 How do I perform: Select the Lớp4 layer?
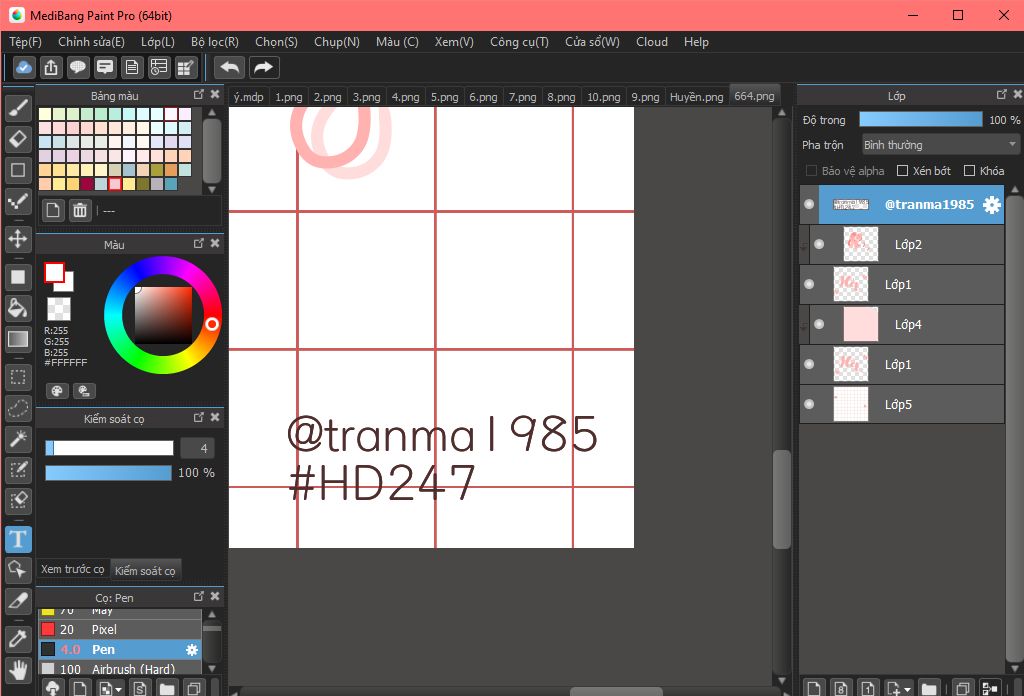click(x=906, y=324)
